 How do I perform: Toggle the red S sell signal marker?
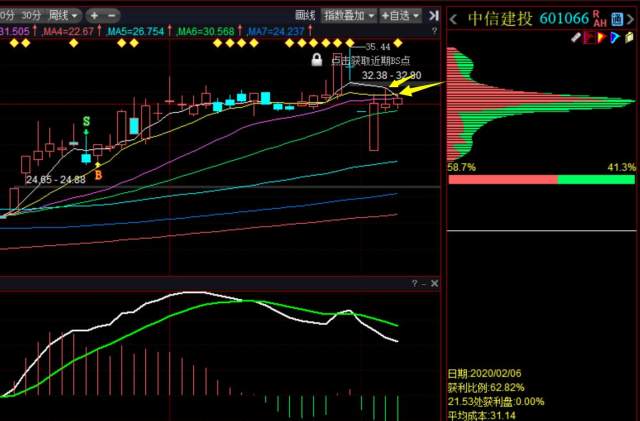[x=86, y=121]
